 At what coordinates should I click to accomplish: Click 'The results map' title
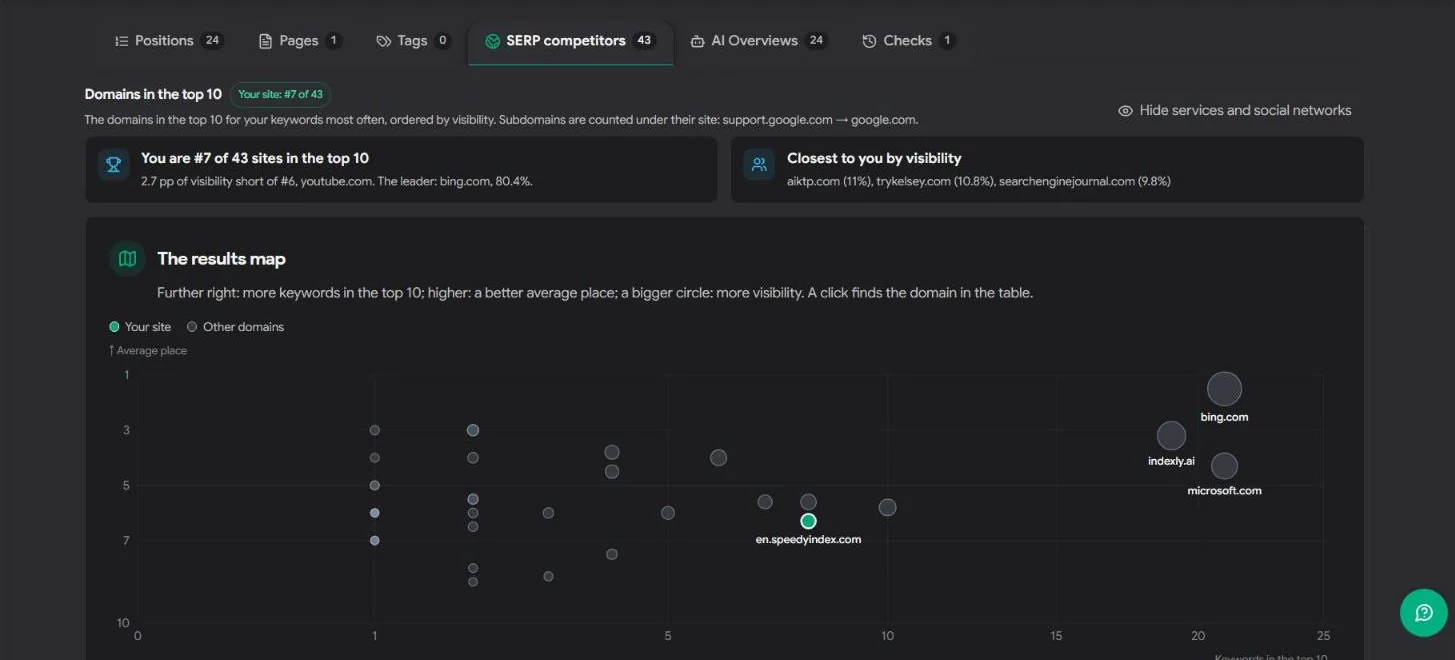point(221,259)
